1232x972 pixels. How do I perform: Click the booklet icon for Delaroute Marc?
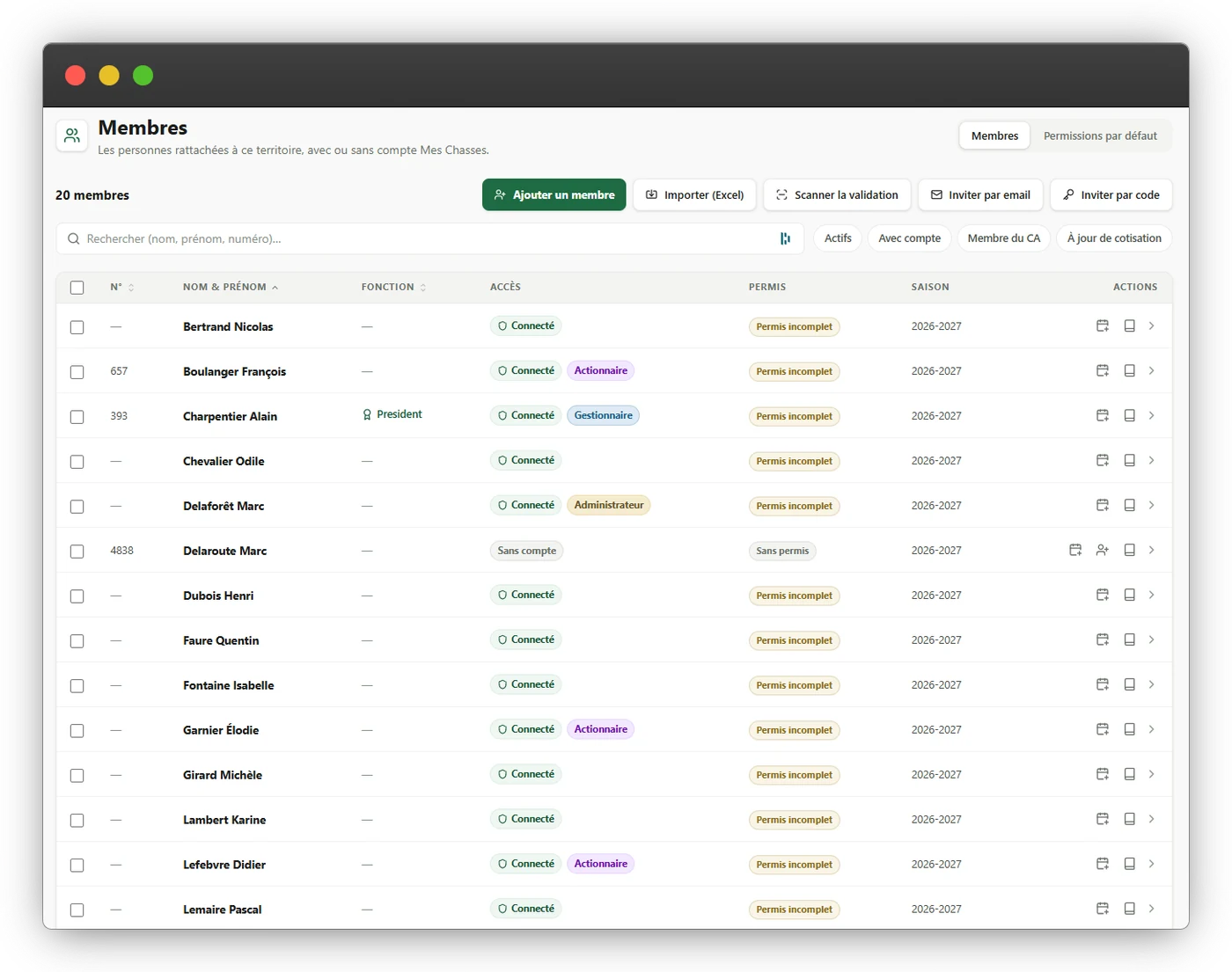point(1129,551)
